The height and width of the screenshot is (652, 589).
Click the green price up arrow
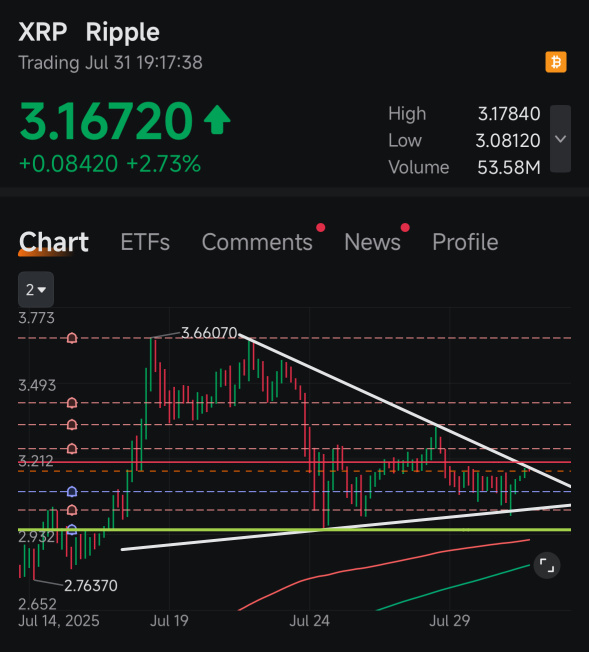pos(217,120)
